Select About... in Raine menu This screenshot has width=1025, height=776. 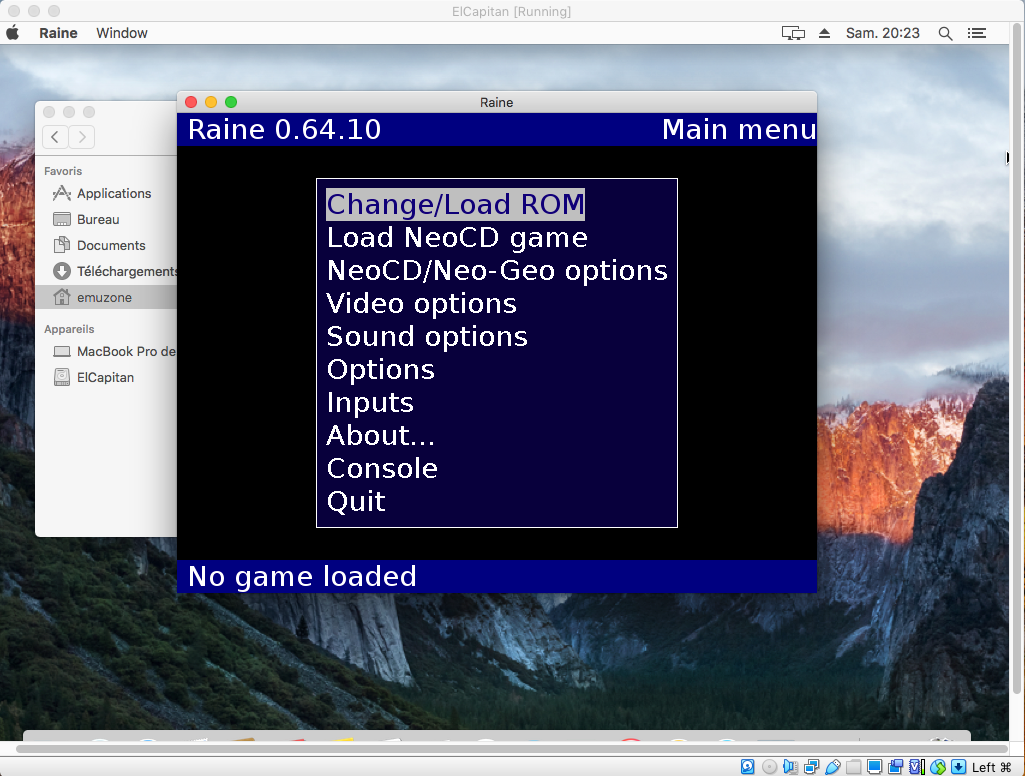[380, 435]
